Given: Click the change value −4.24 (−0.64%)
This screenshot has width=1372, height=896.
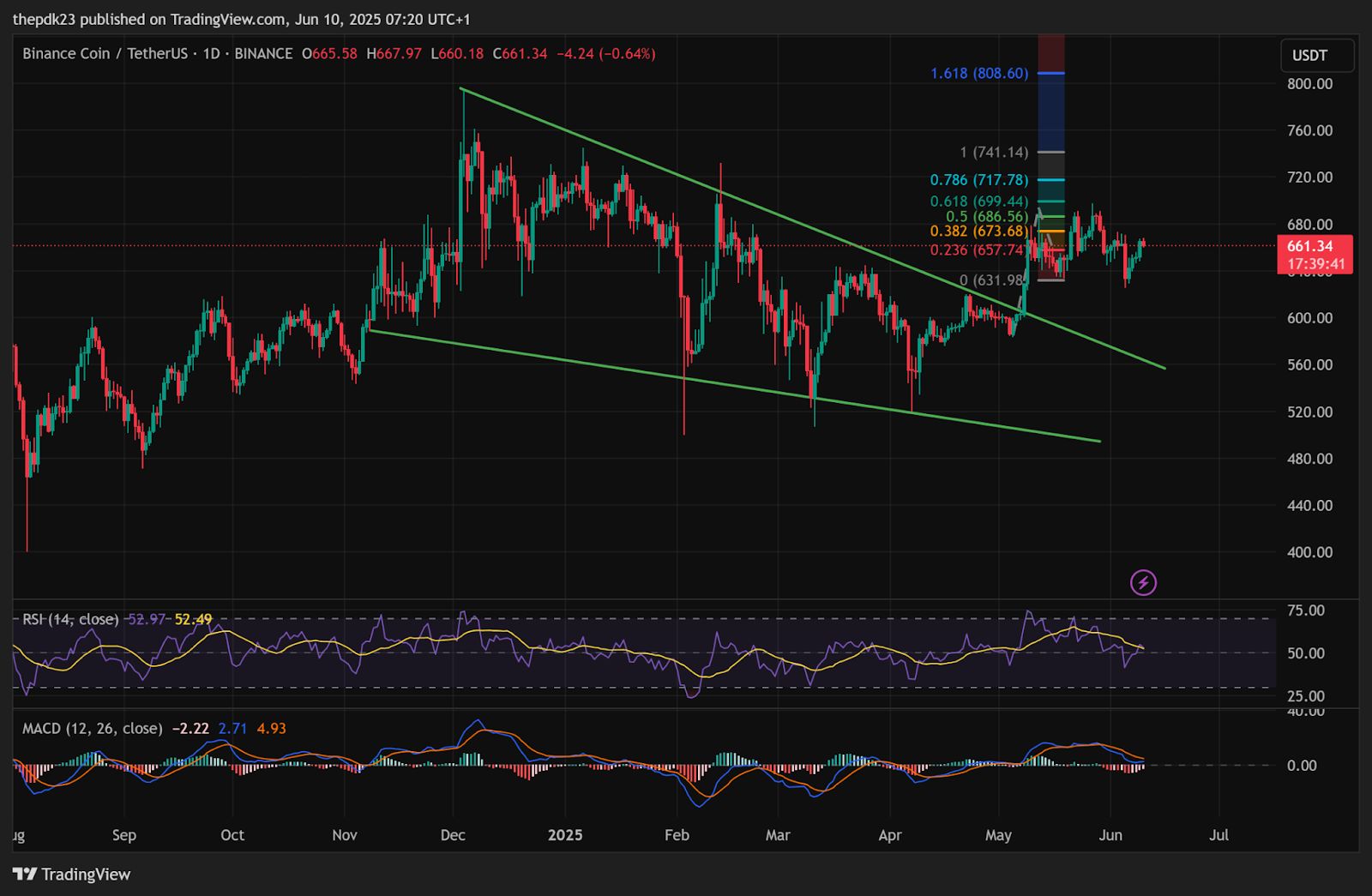Looking at the screenshot, I should [x=606, y=53].
